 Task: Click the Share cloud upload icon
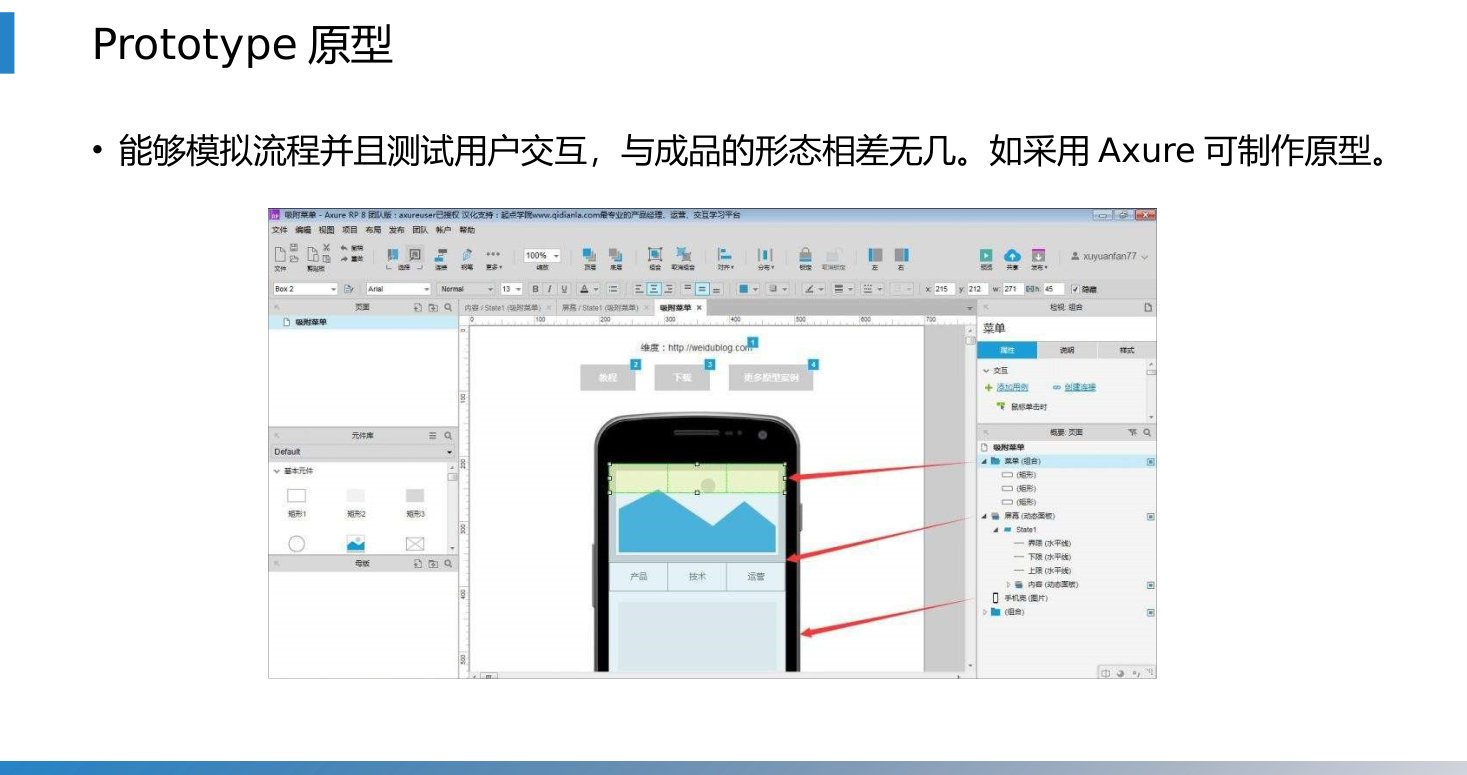(x=1012, y=256)
